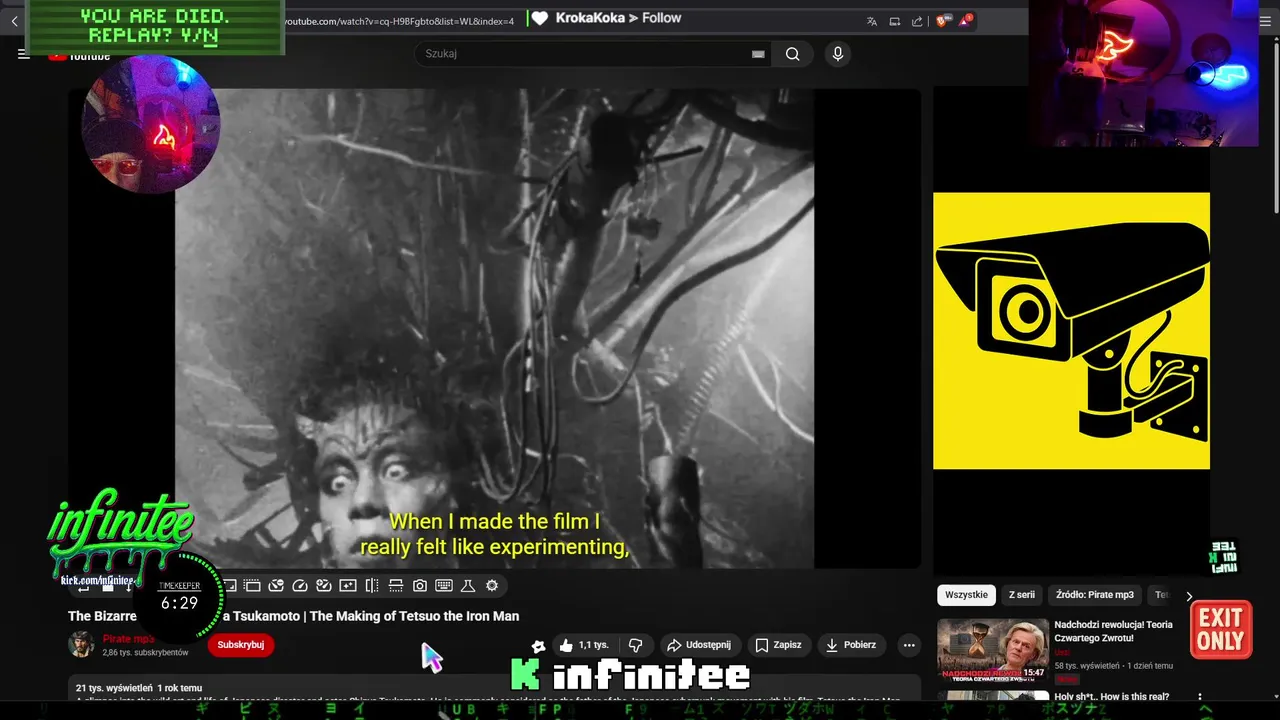Dislike the video with thumbs-down
This screenshot has height=720, width=1280.
(635, 645)
